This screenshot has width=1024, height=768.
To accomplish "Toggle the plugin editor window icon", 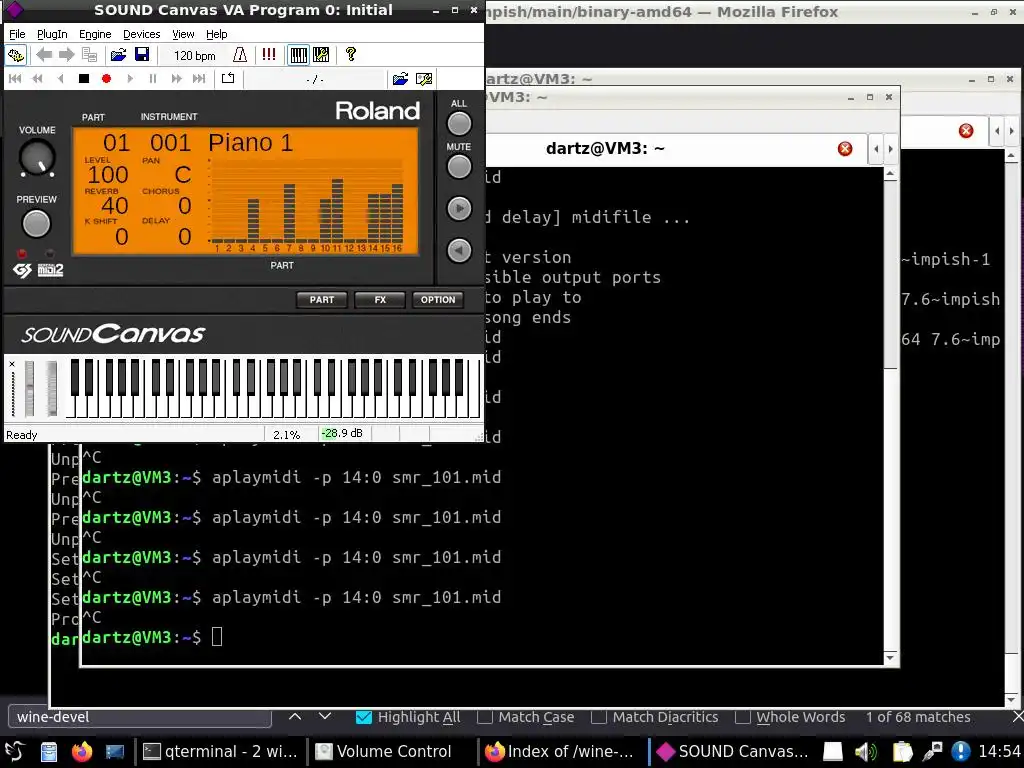I will (x=16, y=56).
